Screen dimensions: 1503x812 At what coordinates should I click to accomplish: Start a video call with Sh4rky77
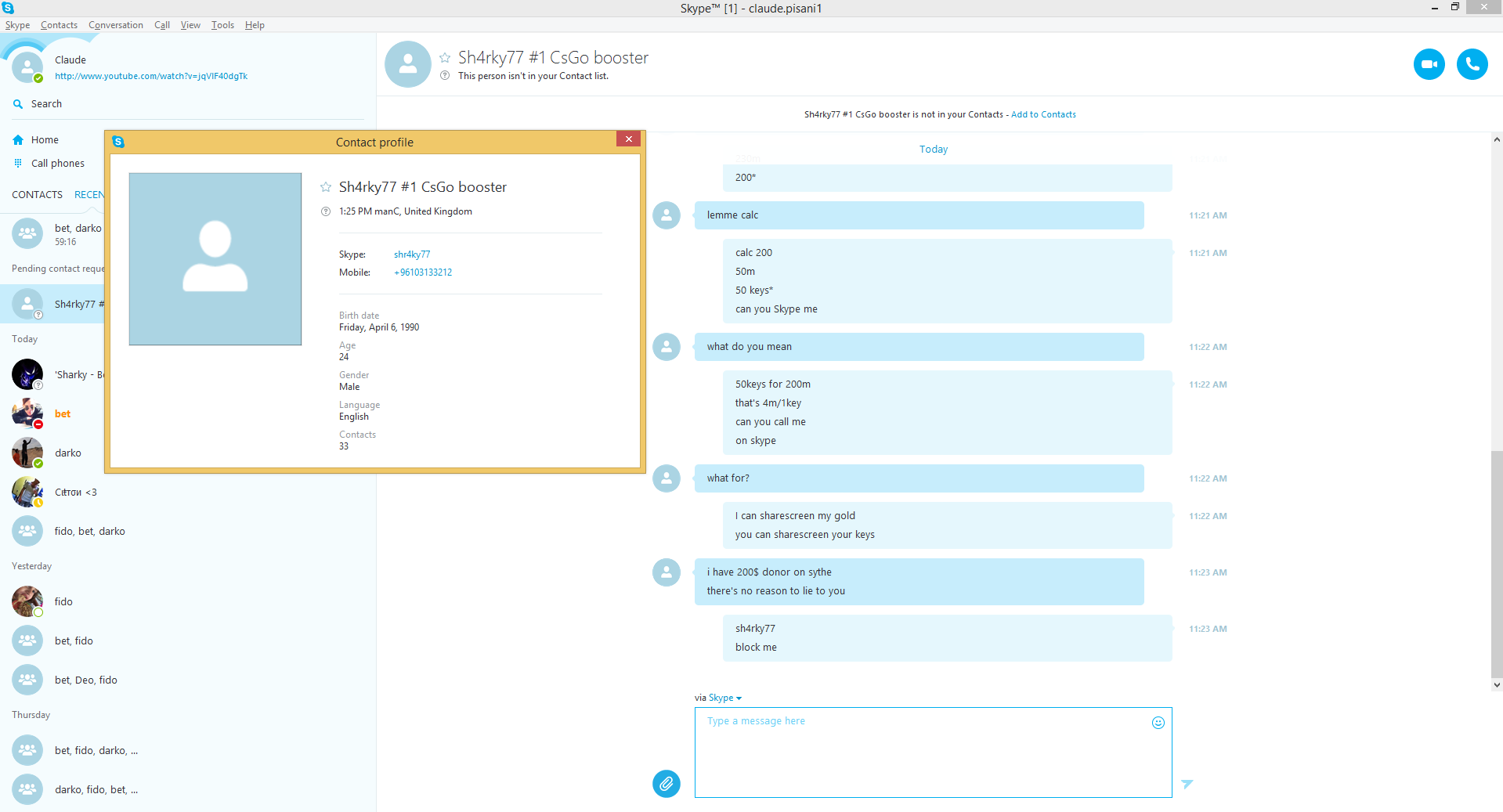tap(1429, 64)
